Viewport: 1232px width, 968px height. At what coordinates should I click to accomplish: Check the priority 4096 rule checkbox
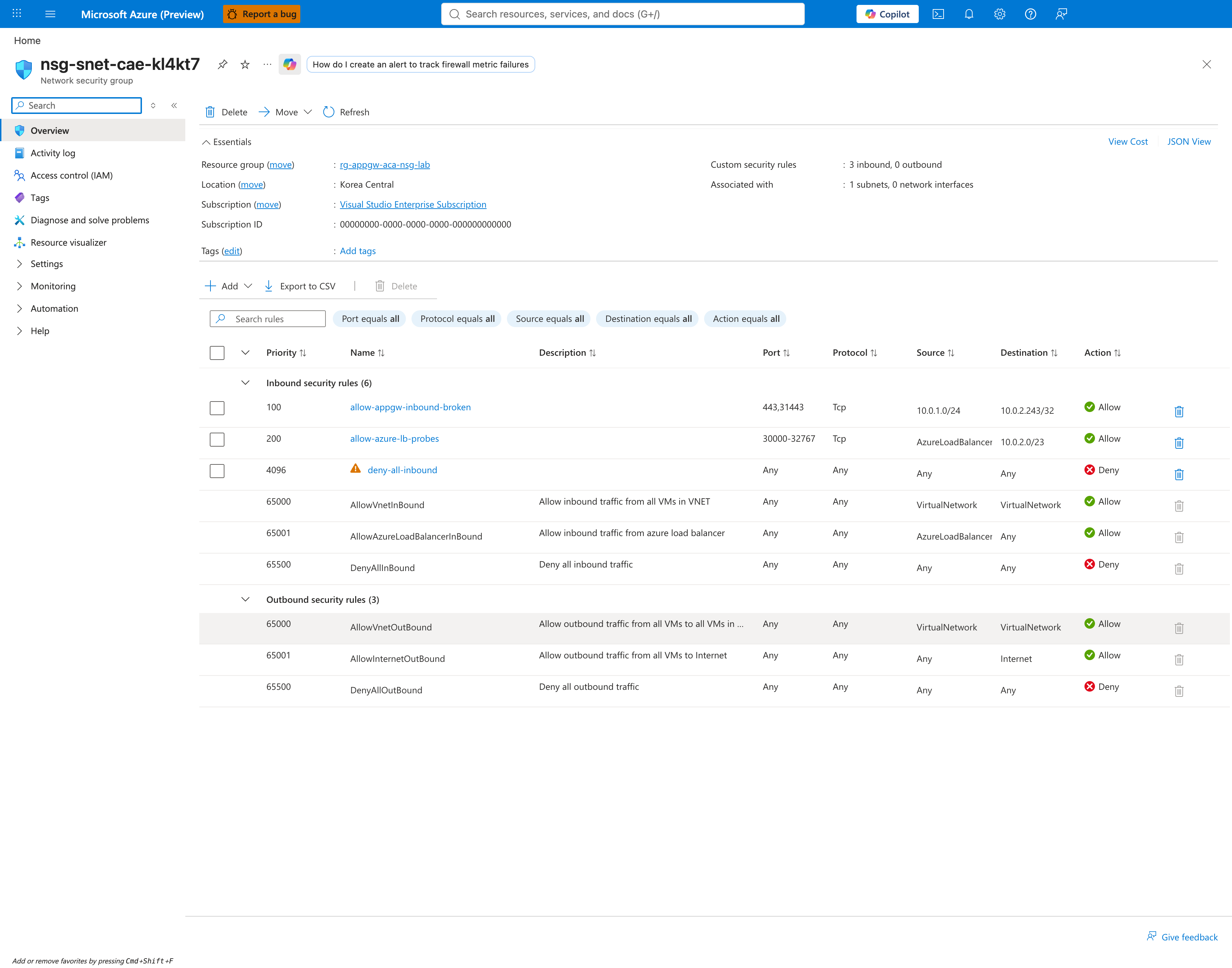[217, 471]
